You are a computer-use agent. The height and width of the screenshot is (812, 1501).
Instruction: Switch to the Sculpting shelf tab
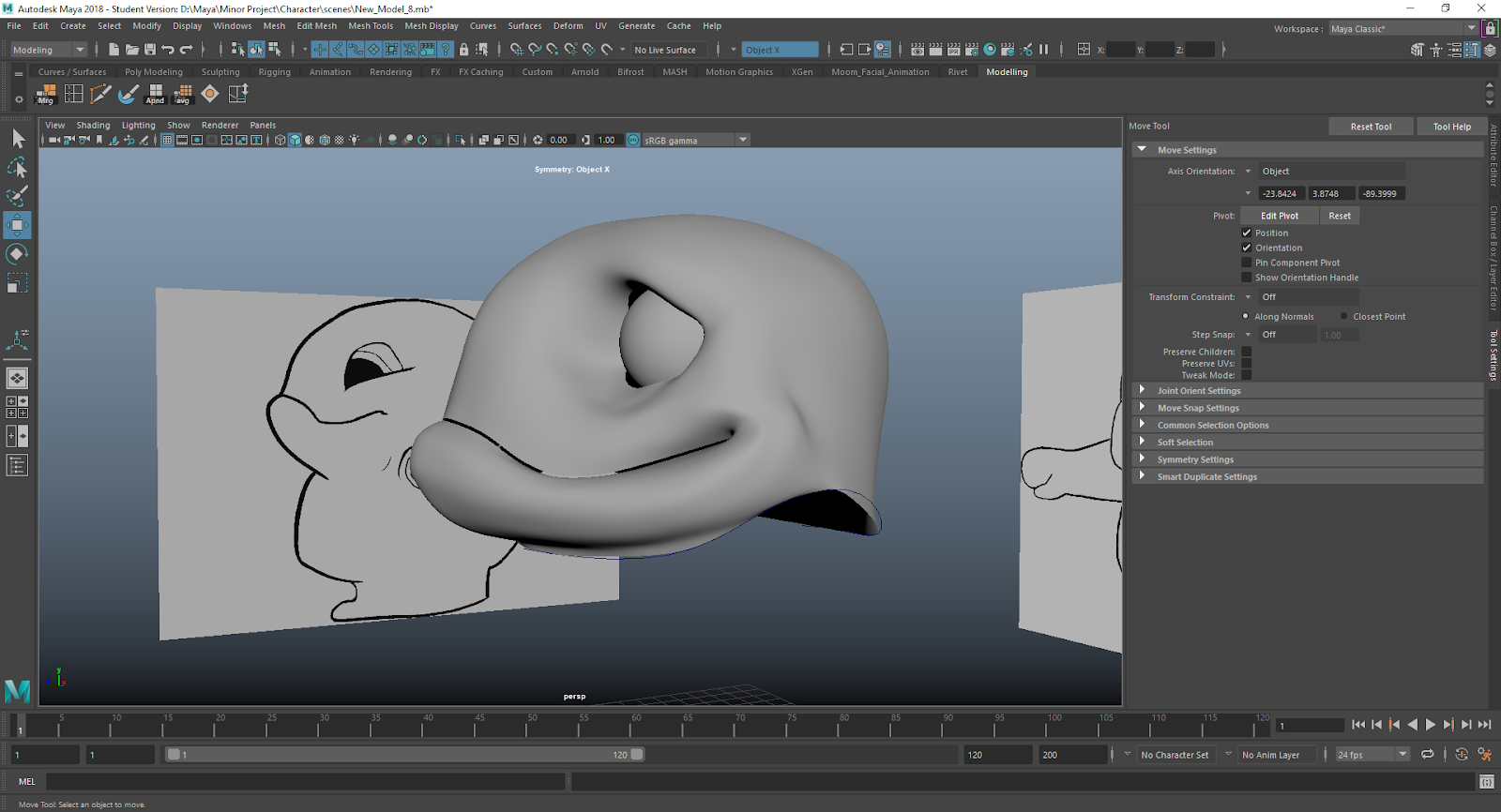(x=220, y=71)
